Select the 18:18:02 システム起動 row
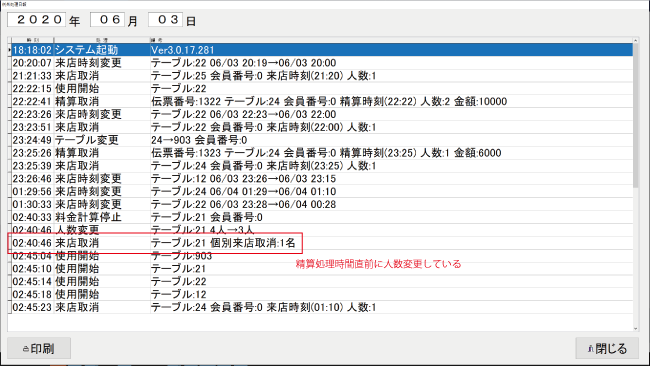Screen dimensions: 650x366 click(322, 50)
